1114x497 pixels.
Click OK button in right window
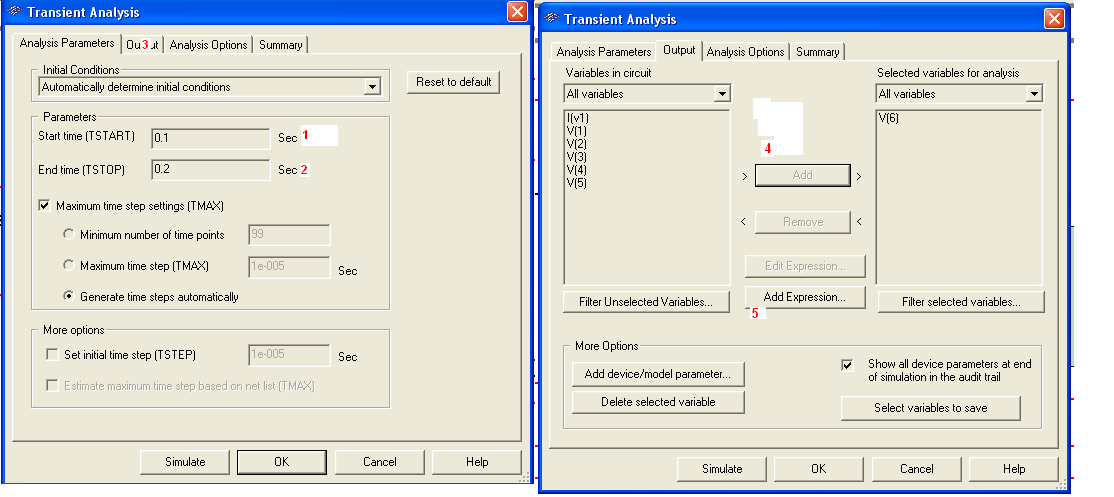pyautogui.click(x=818, y=469)
